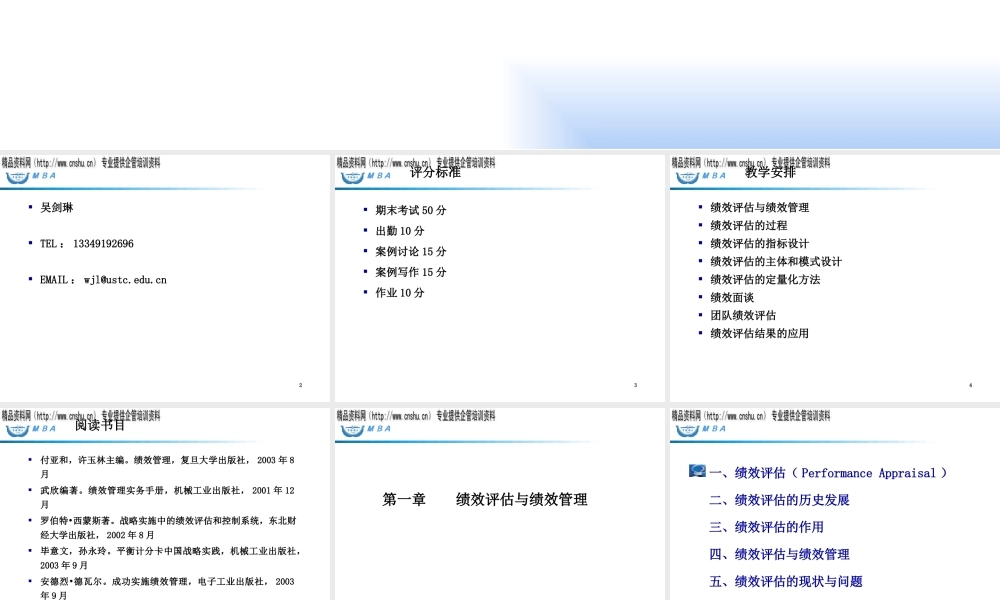This screenshot has height=600, width=1000.
Task: Select the name 吴剑琳
Action: 57,207
